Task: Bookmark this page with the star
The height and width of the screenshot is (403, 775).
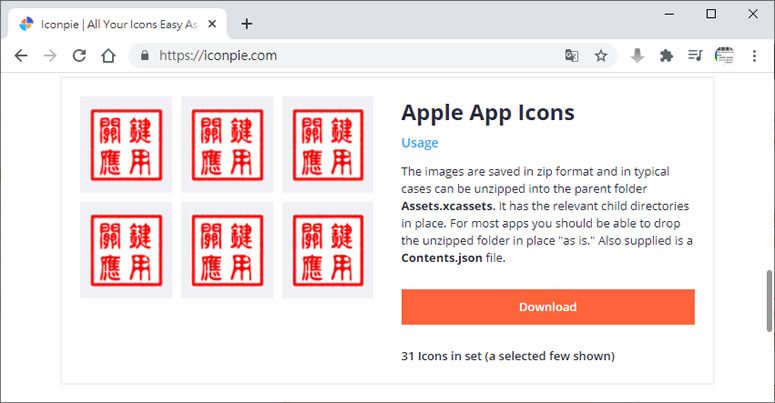Action: click(601, 55)
